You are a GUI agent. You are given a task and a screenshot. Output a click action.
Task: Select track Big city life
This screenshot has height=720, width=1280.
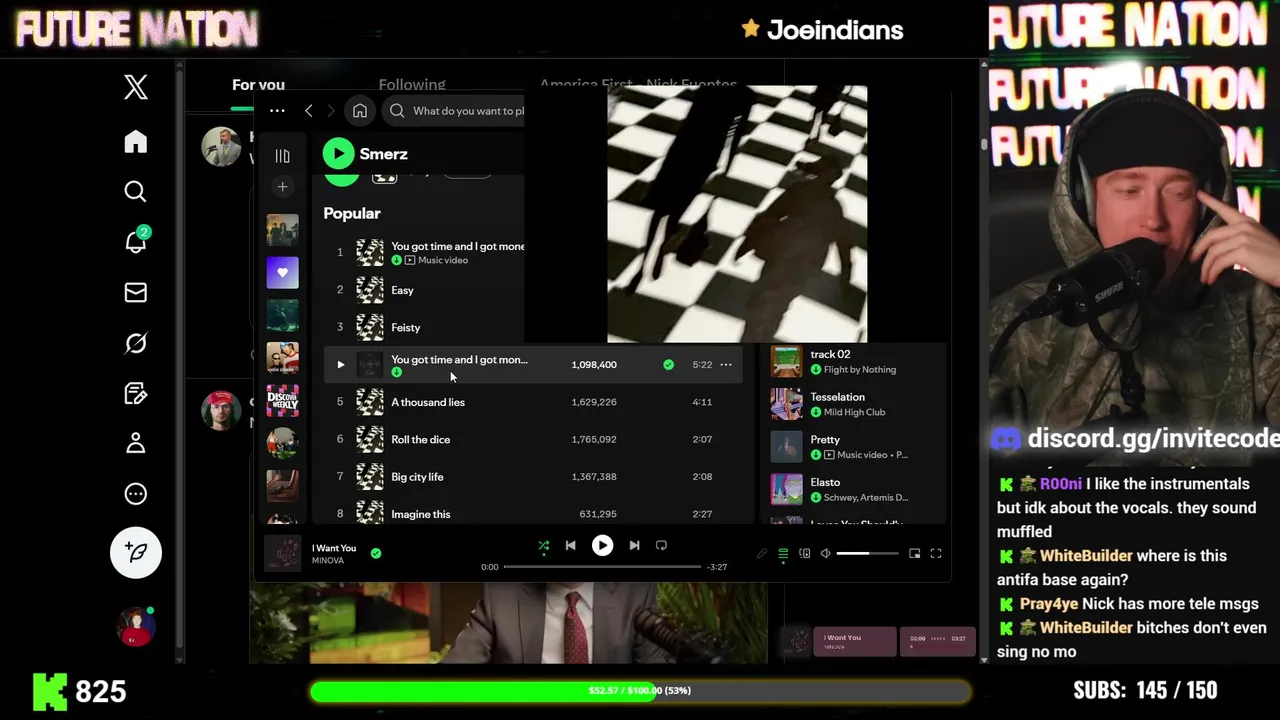[417, 477]
